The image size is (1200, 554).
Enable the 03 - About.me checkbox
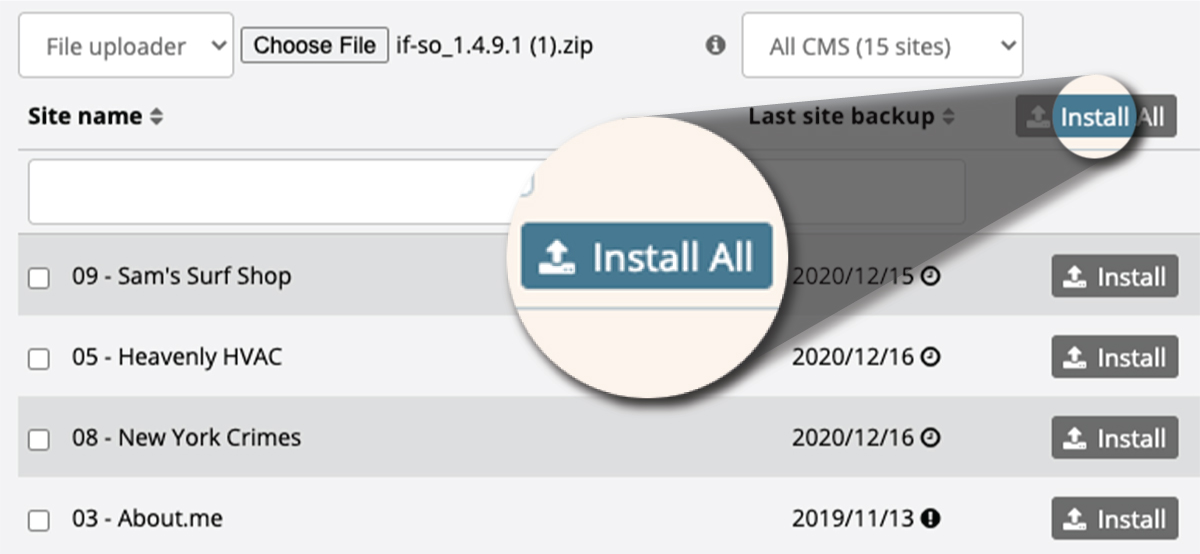tap(38, 522)
